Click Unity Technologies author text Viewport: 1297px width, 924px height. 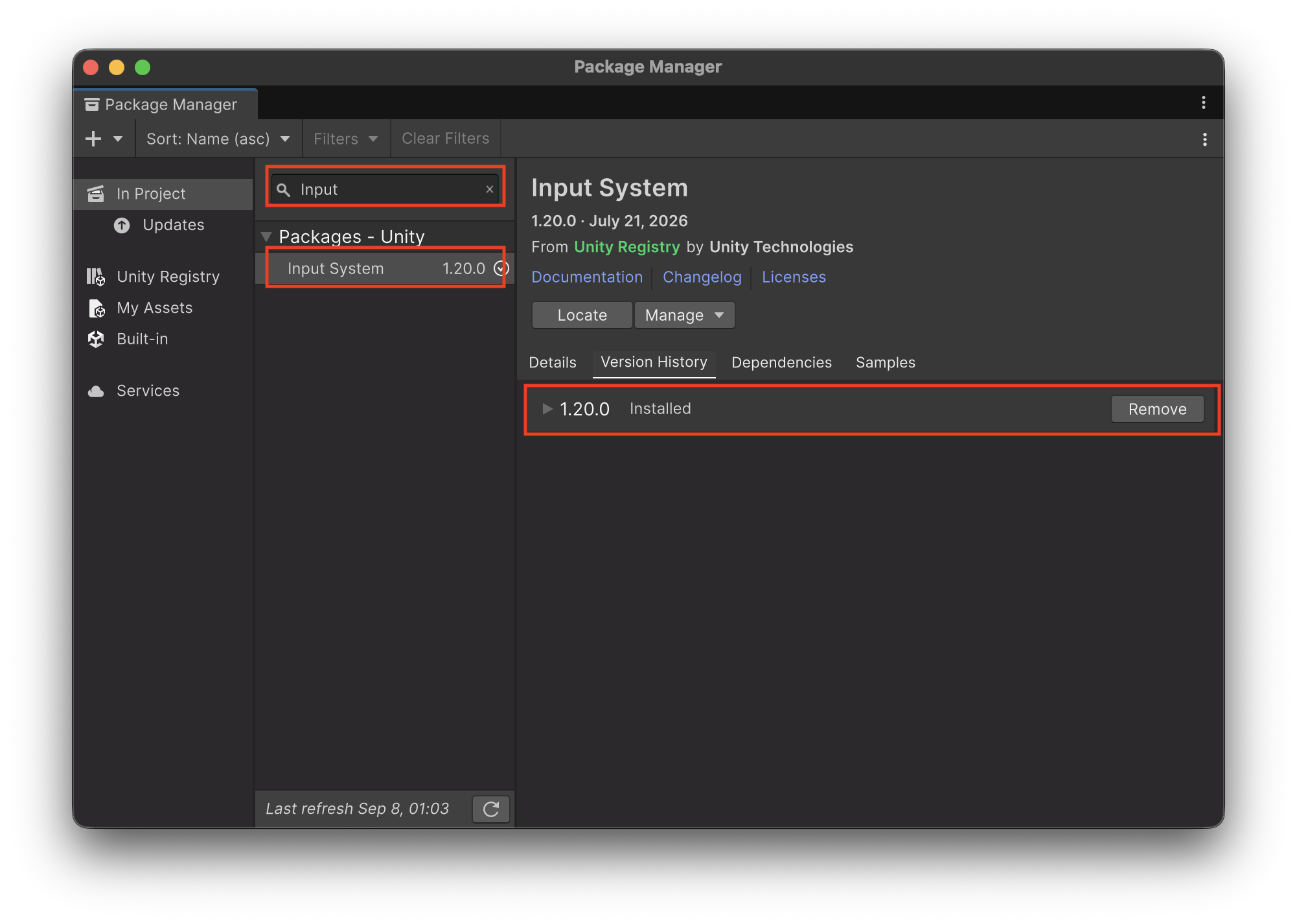[781, 247]
